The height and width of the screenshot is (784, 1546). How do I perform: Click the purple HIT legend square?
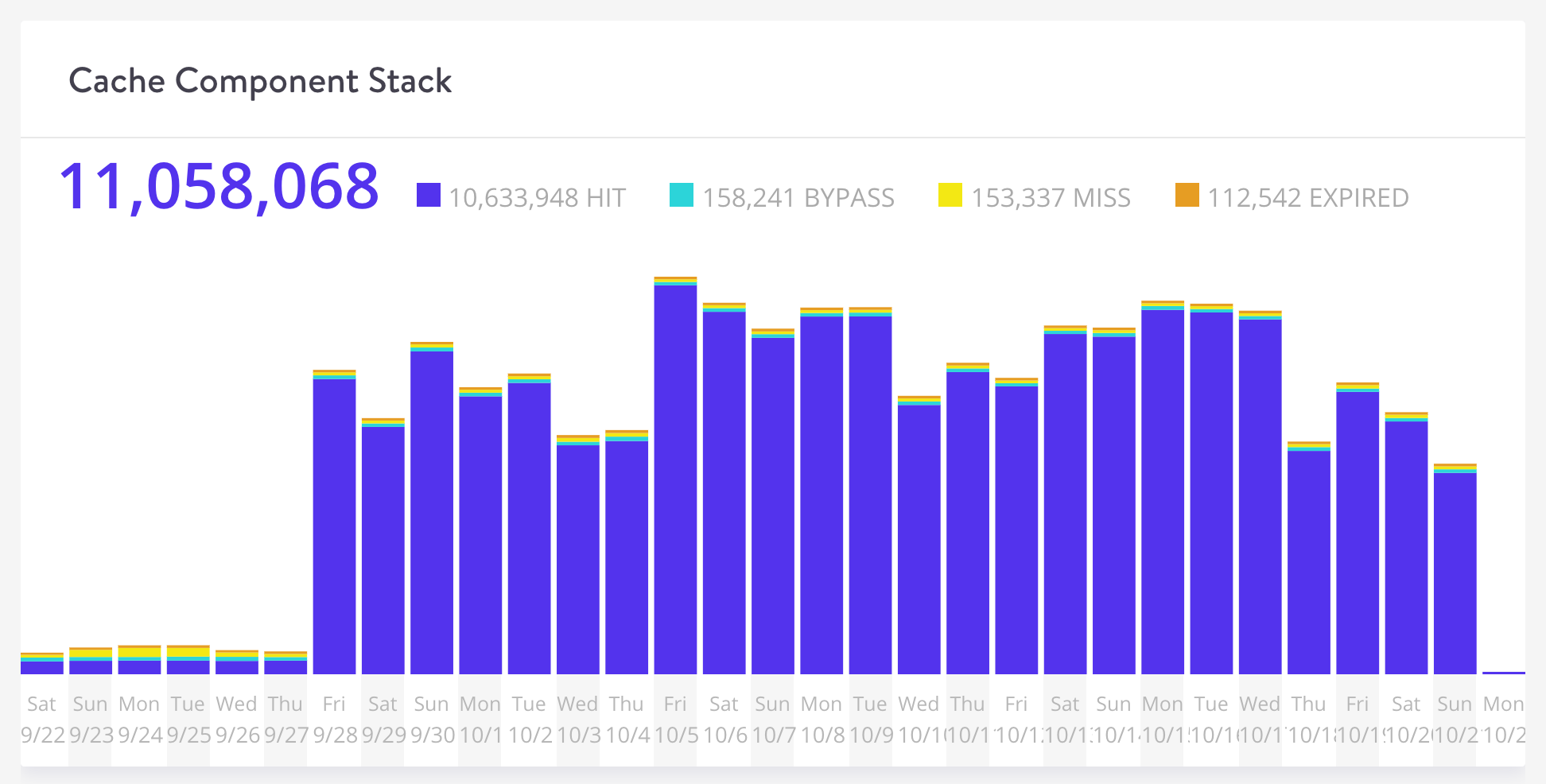429,196
